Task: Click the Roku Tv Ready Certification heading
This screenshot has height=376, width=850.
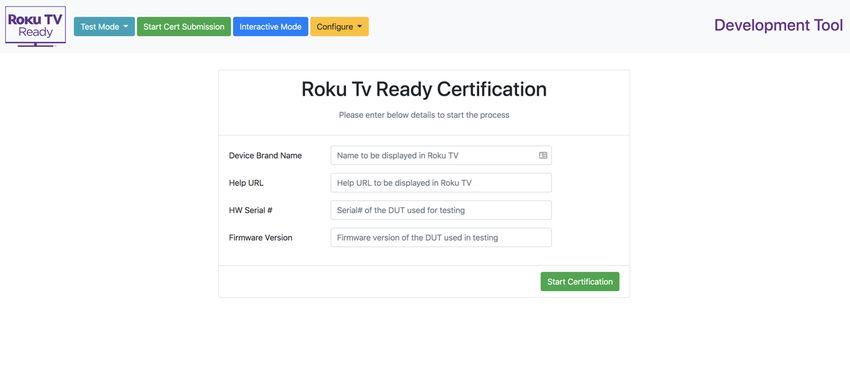Action: (424, 89)
